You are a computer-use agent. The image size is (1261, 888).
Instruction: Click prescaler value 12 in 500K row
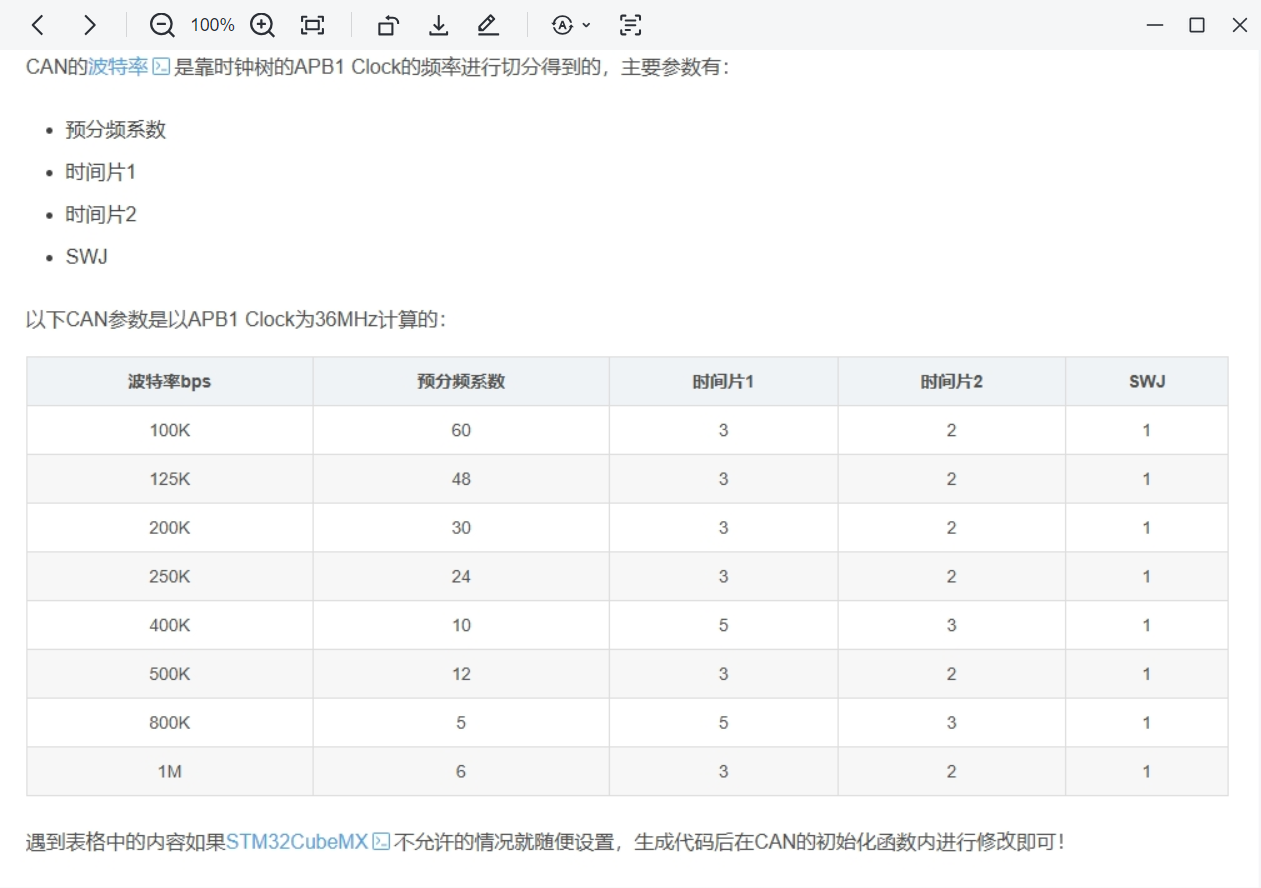(x=461, y=674)
